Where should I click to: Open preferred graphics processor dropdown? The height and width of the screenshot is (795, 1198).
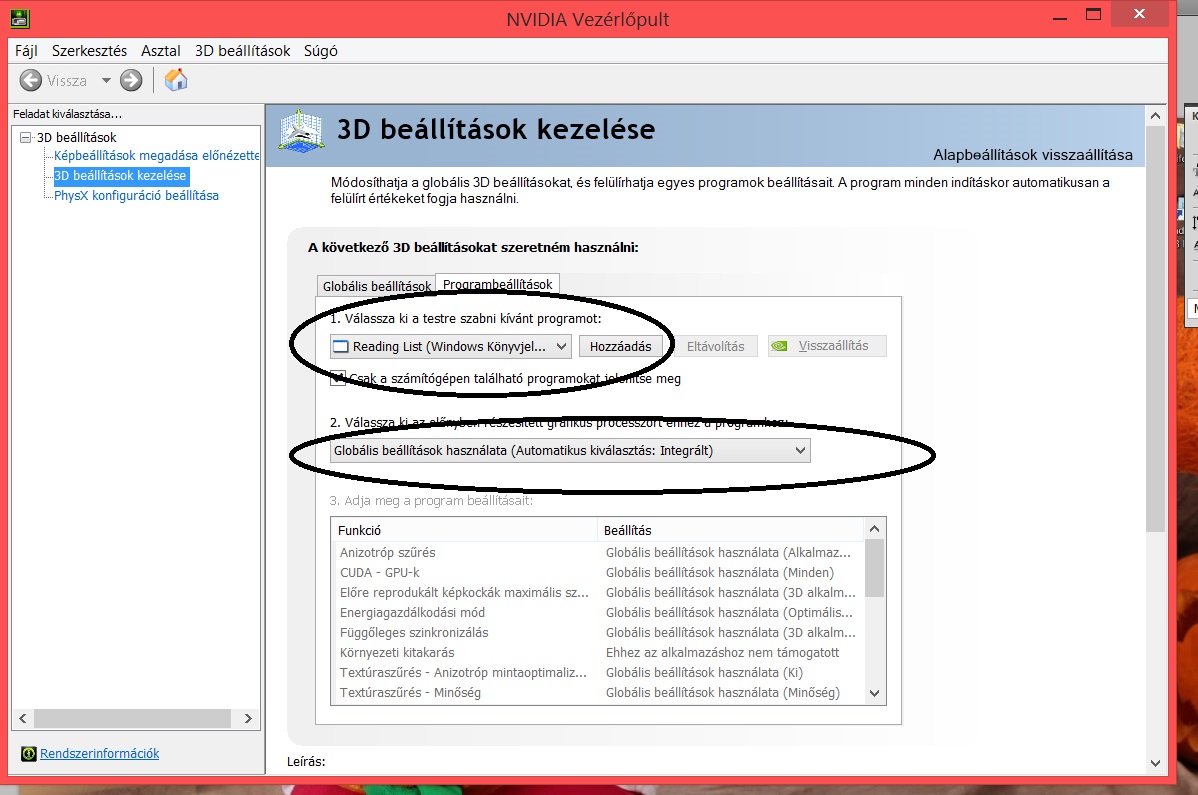(x=570, y=451)
